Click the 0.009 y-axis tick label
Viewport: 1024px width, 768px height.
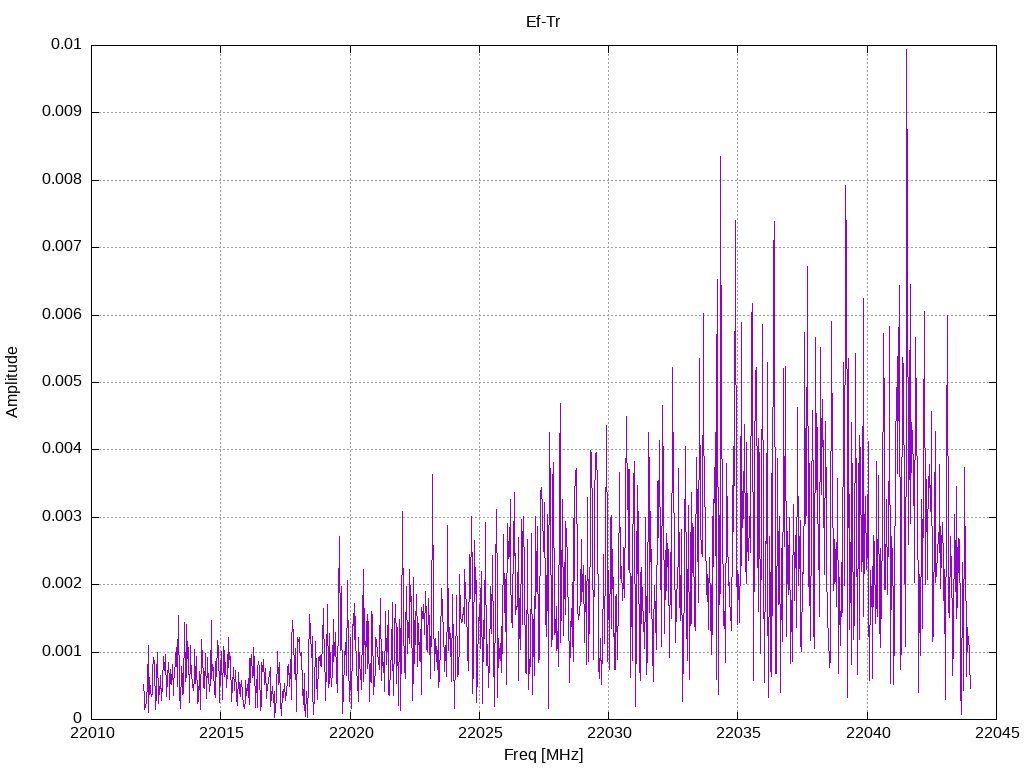point(61,112)
